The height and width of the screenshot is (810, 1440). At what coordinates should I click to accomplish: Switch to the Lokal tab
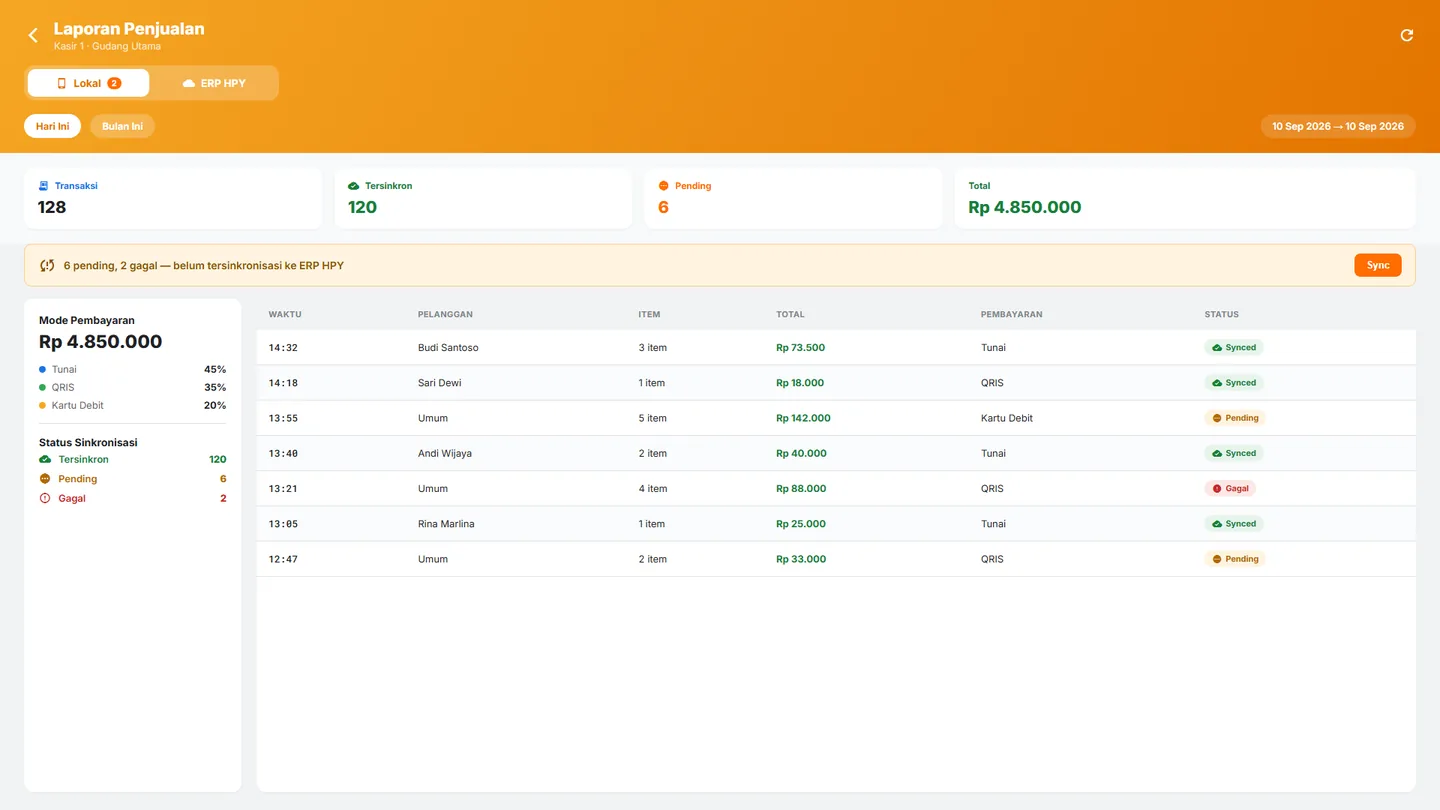tap(88, 83)
